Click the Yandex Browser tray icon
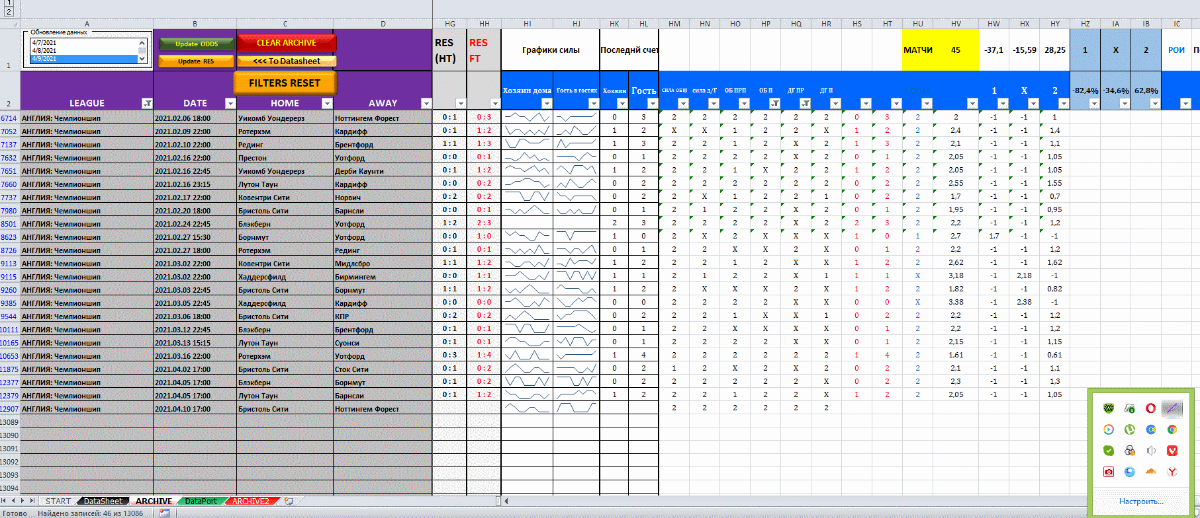Viewport: 1200px width, 518px height. point(1173,471)
